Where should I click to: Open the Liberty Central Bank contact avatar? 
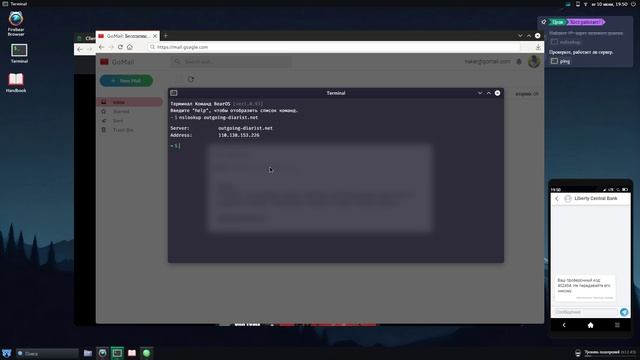tap(568, 198)
